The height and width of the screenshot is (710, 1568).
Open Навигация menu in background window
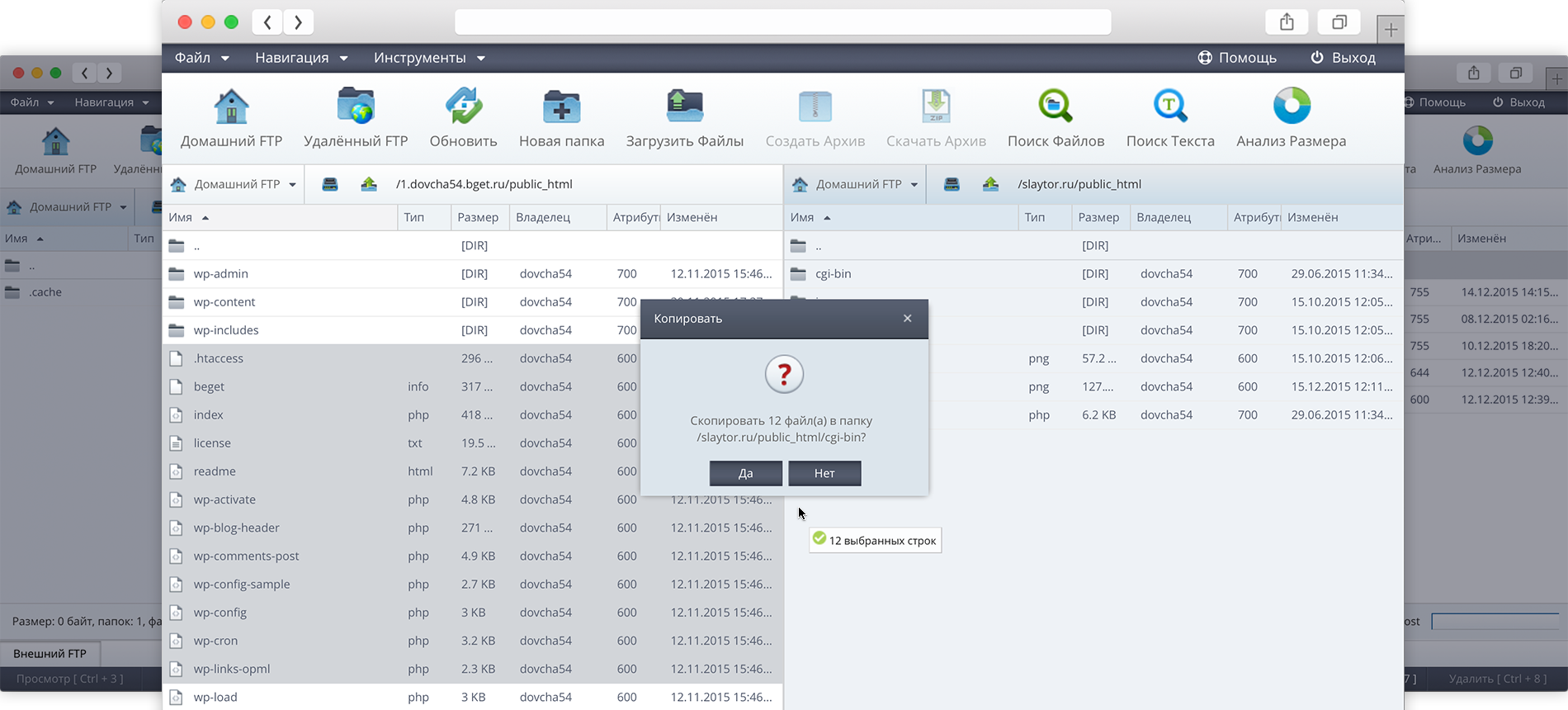pyautogui.click(x=111, y=102)
